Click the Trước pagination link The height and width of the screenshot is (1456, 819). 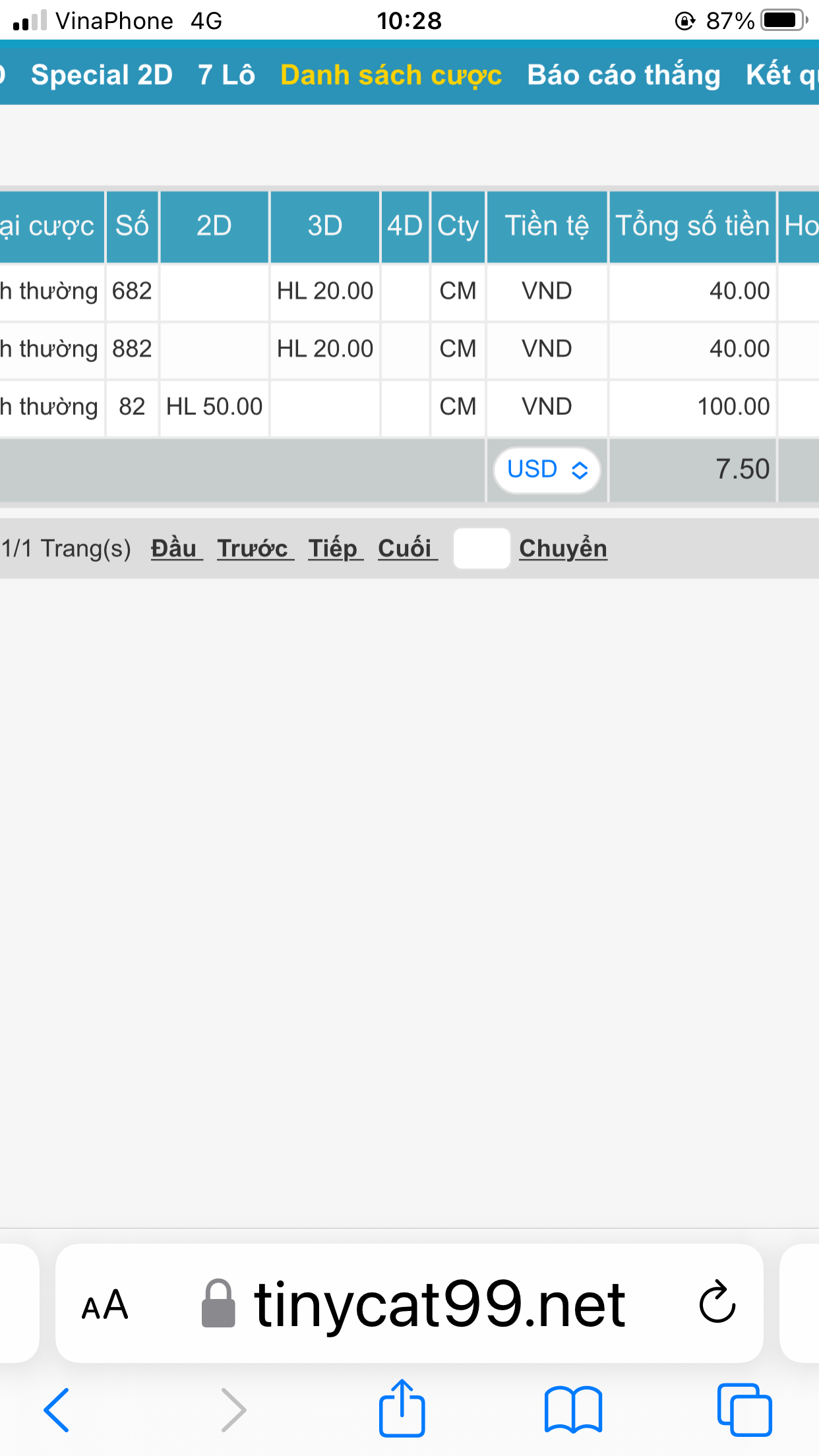[255, 548]
